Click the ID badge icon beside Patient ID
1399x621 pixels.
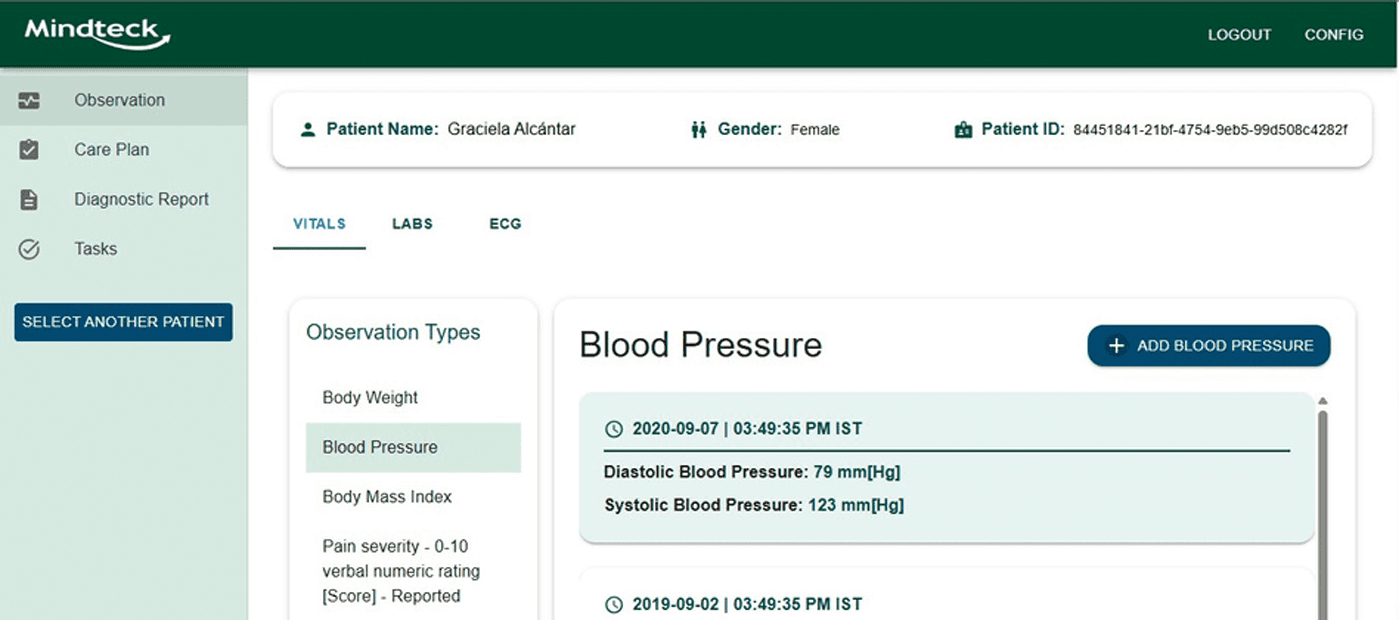tap(963, 129)
